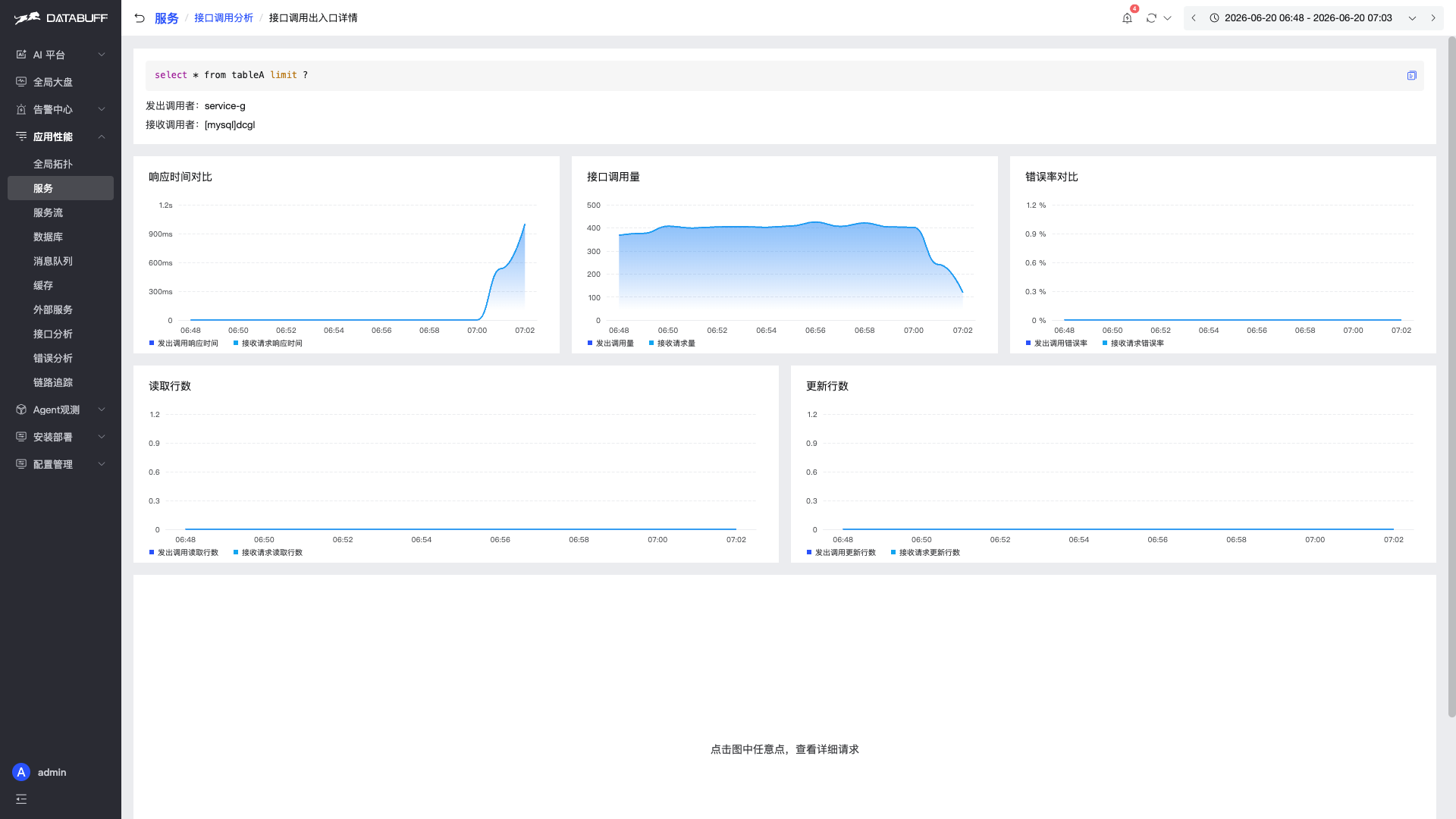Collapse the sidebar with bottom icon
This screenshot has height=819, width=1456.
click(x=21, y=799)
